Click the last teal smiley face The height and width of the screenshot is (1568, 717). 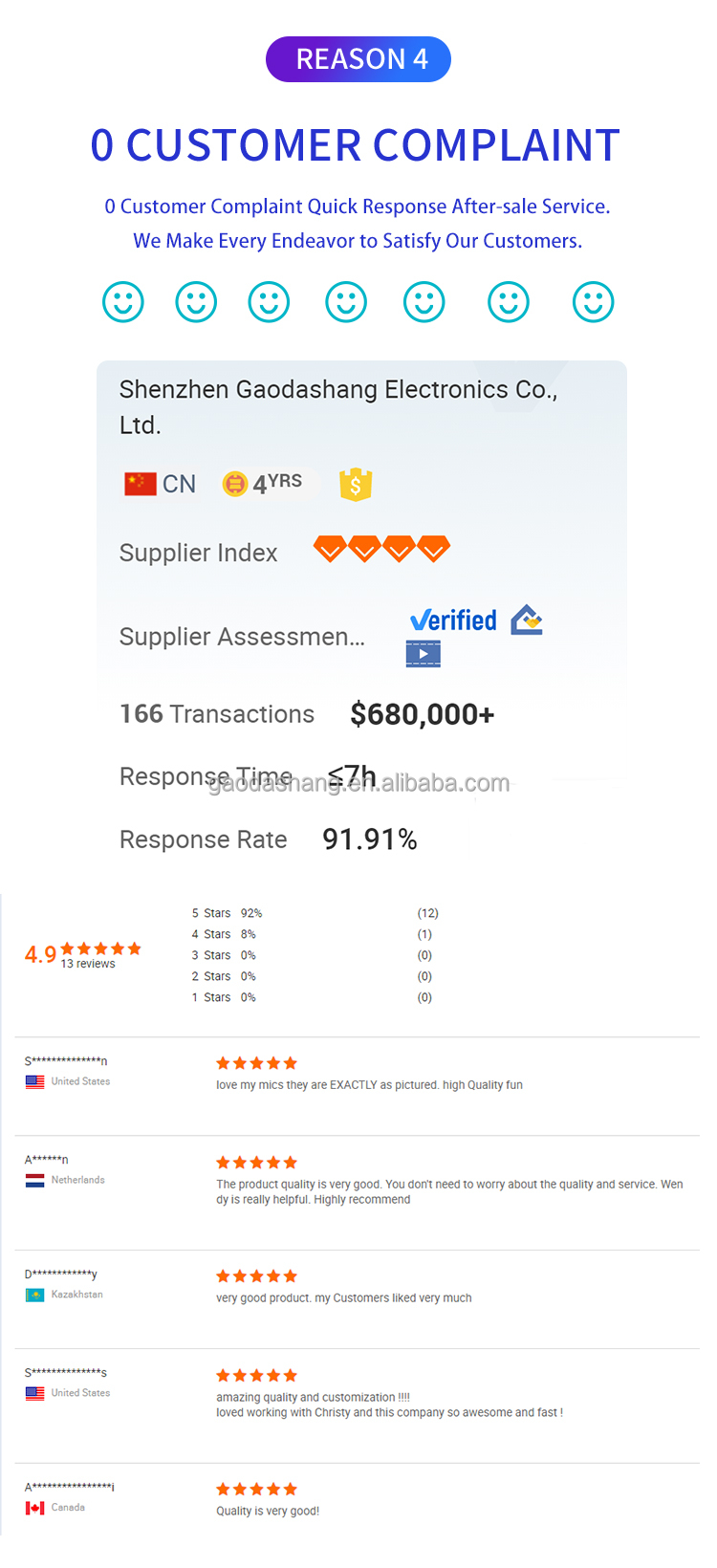tap(593, 302)
